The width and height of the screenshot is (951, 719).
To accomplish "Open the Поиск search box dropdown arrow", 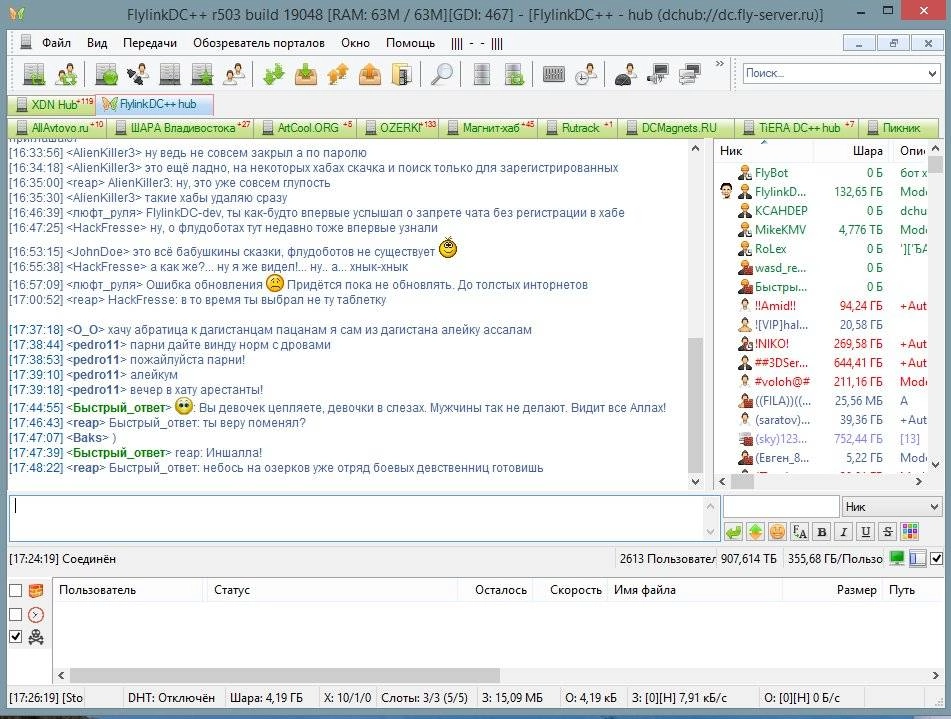I will [x=932, y=73].
